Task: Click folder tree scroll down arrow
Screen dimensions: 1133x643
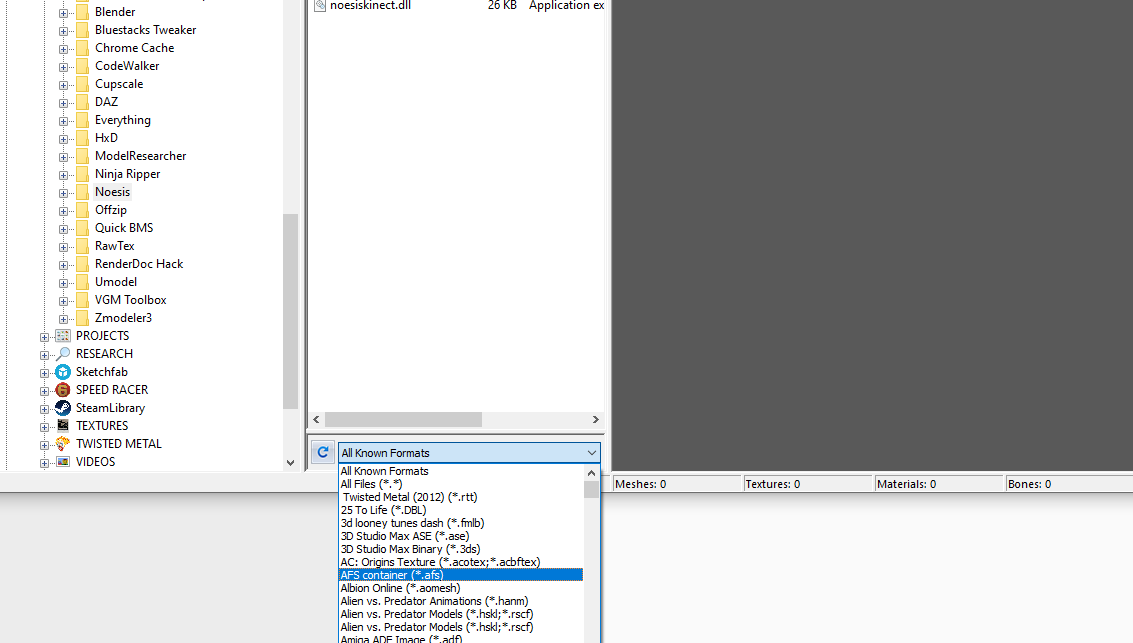Action: pos(290,463)
